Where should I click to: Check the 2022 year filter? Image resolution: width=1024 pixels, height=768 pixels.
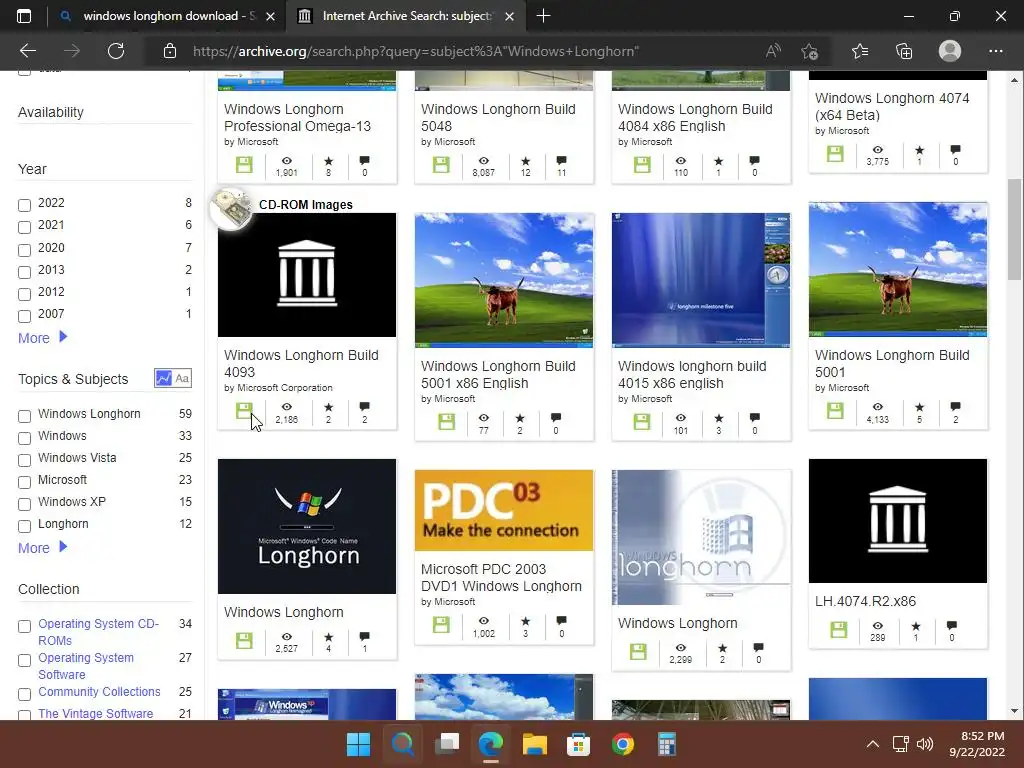(24, 205)
